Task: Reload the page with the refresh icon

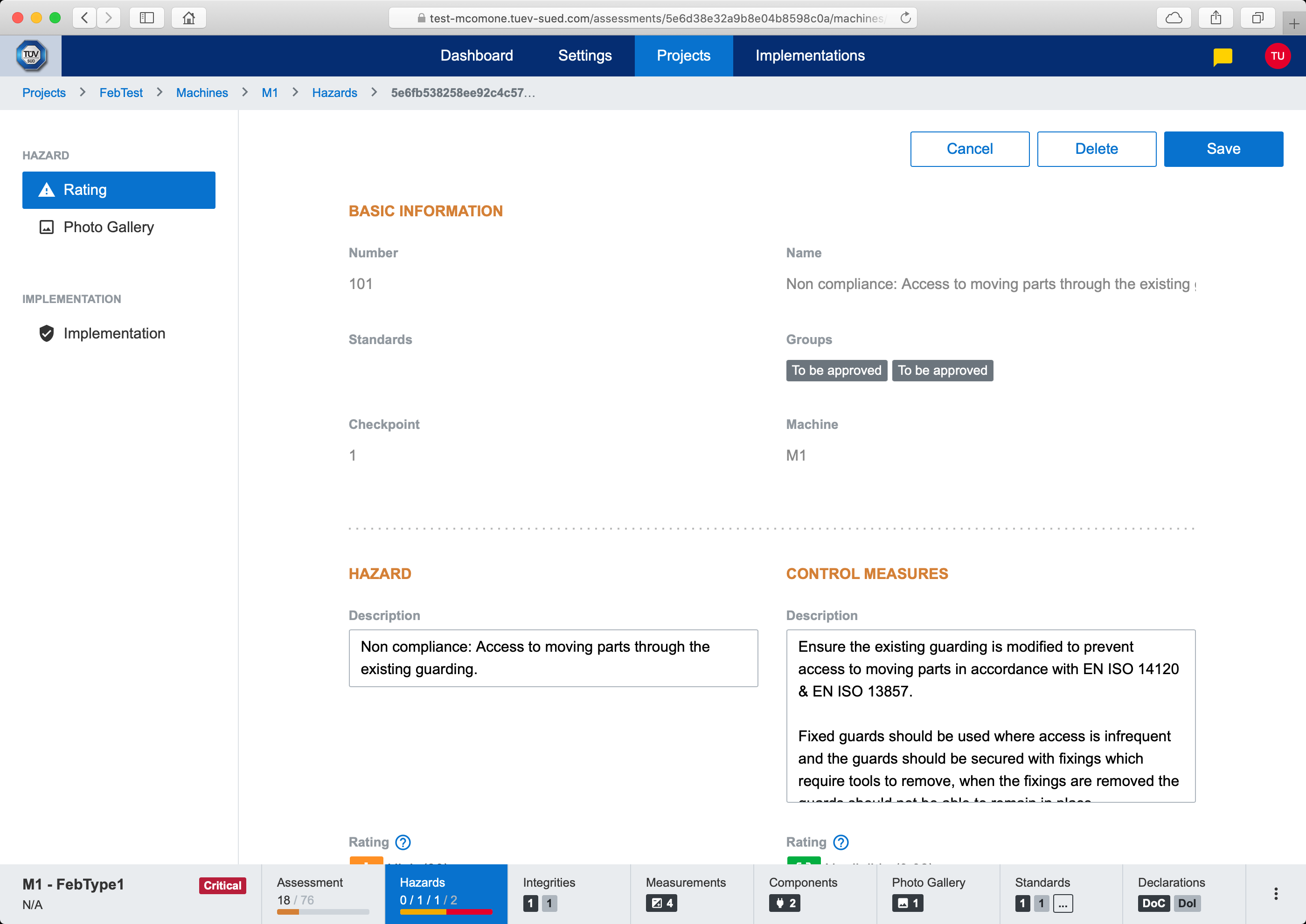Action: [x=906, y=18]
